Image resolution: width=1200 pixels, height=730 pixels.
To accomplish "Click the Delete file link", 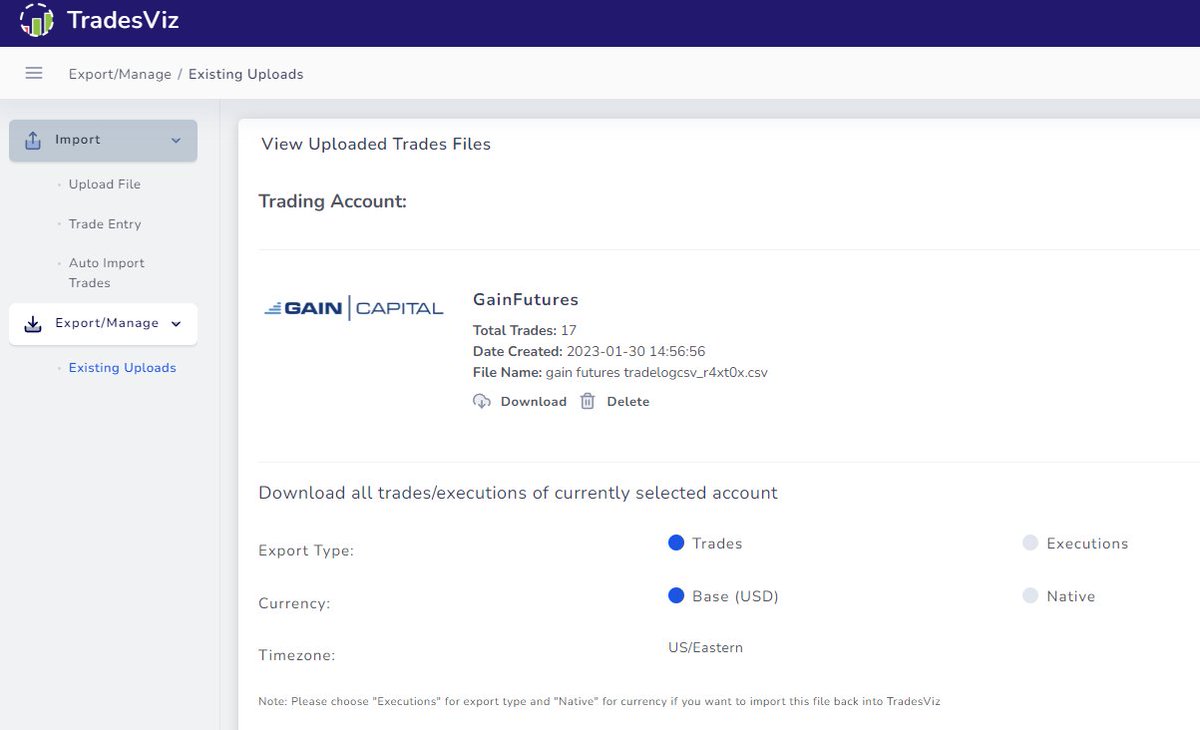I will point(628,401).
